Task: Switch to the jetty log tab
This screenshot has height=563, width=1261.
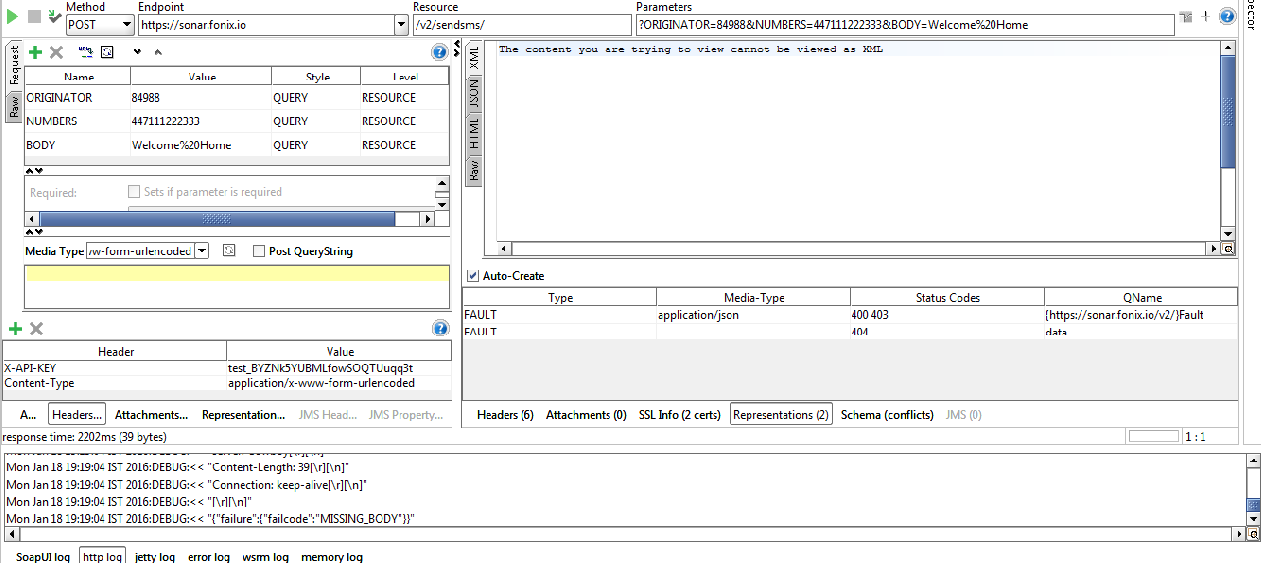Action: coord(155,556)
